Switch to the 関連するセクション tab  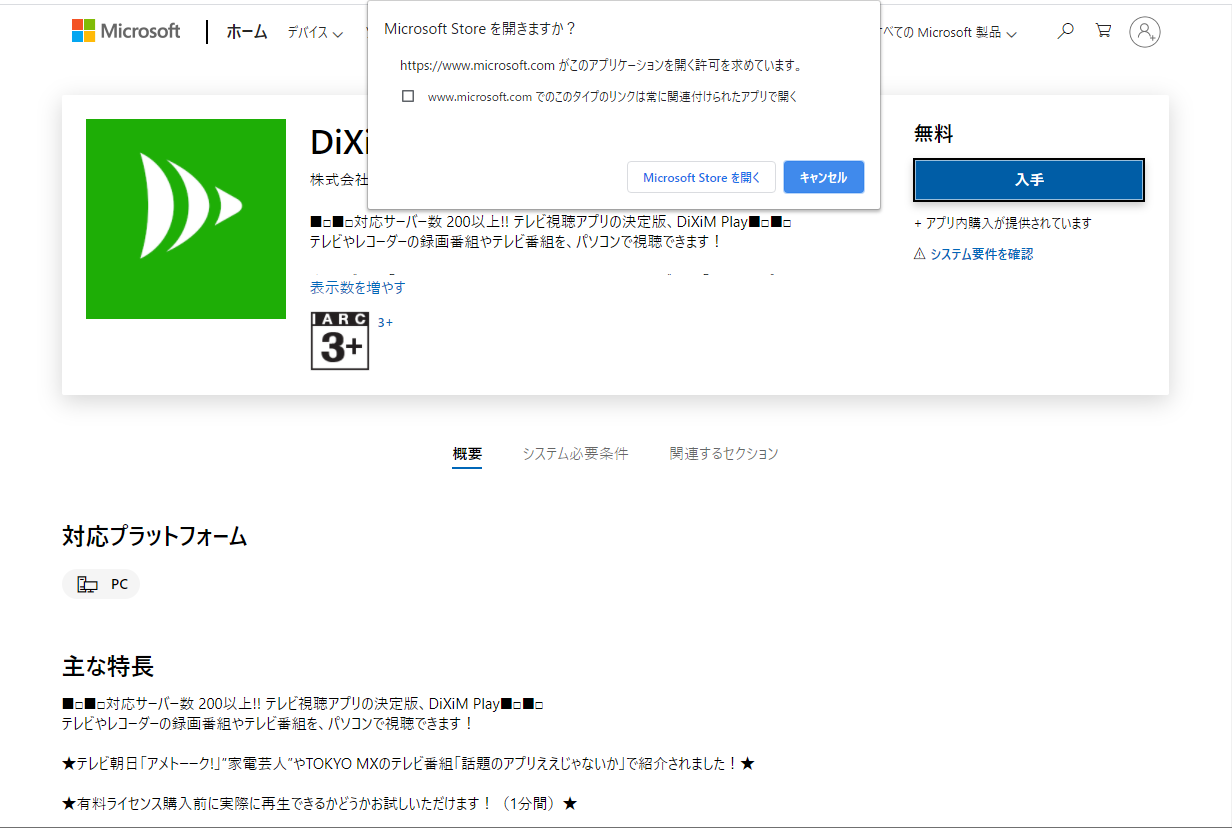point(723,454)
